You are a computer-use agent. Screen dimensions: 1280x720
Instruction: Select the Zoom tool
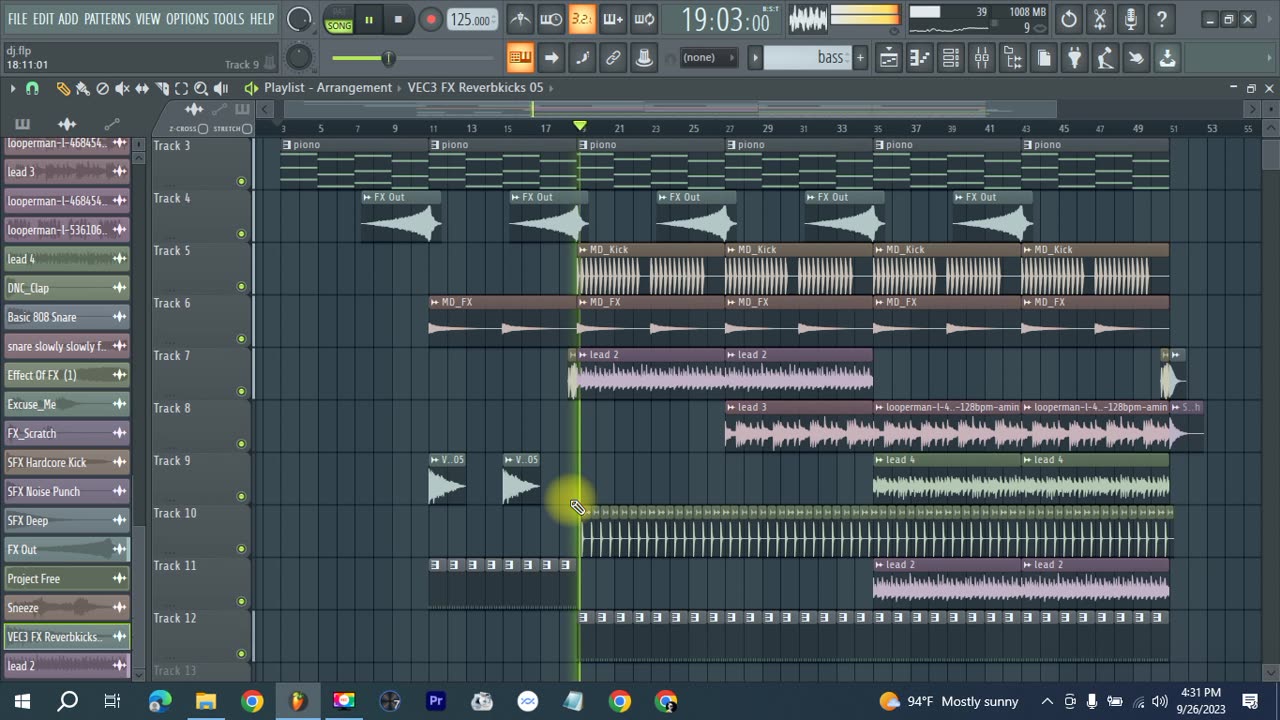[201, 88]
